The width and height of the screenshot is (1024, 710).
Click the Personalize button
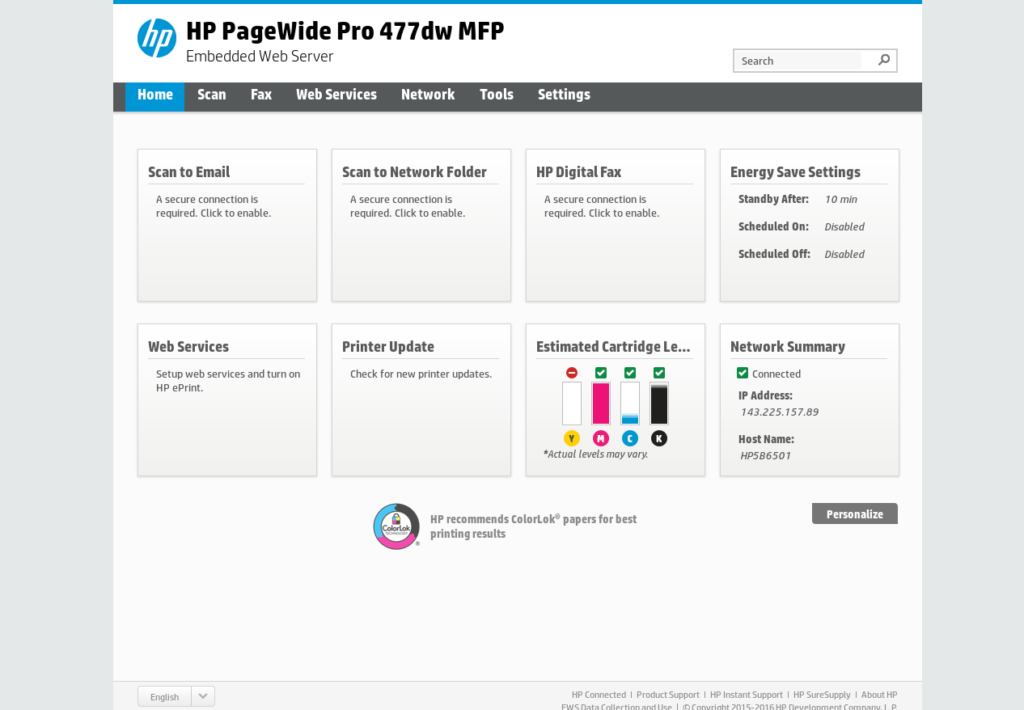(x=855, y=514)
